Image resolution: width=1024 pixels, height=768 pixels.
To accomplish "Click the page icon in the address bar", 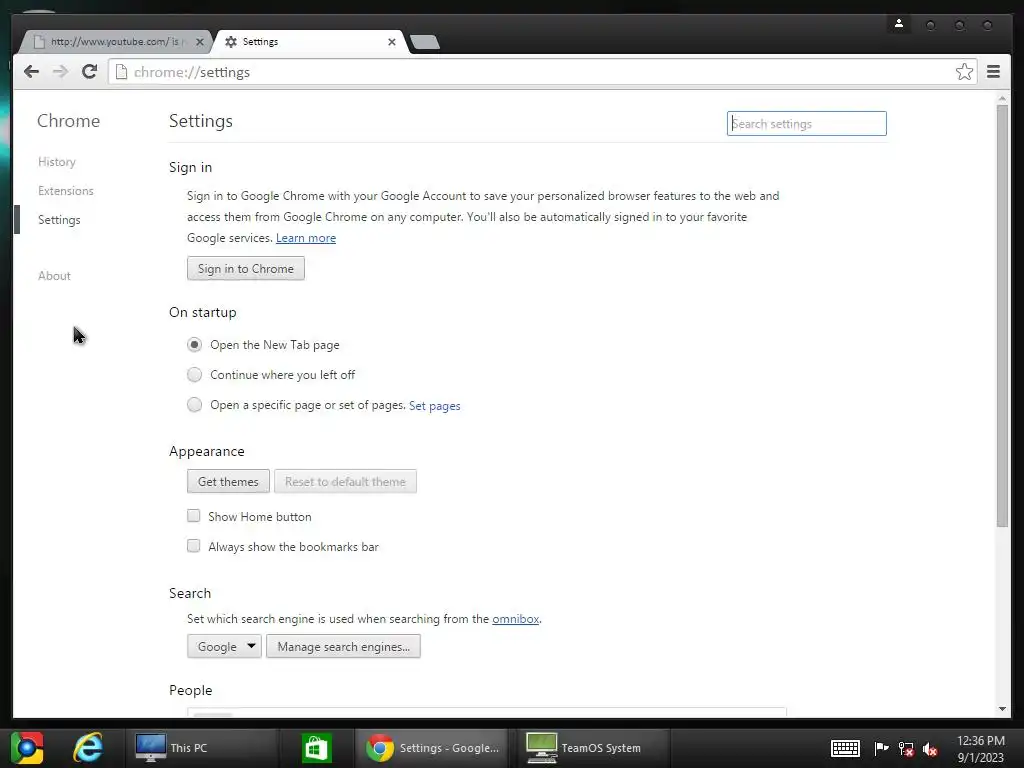I will (121, 72).
